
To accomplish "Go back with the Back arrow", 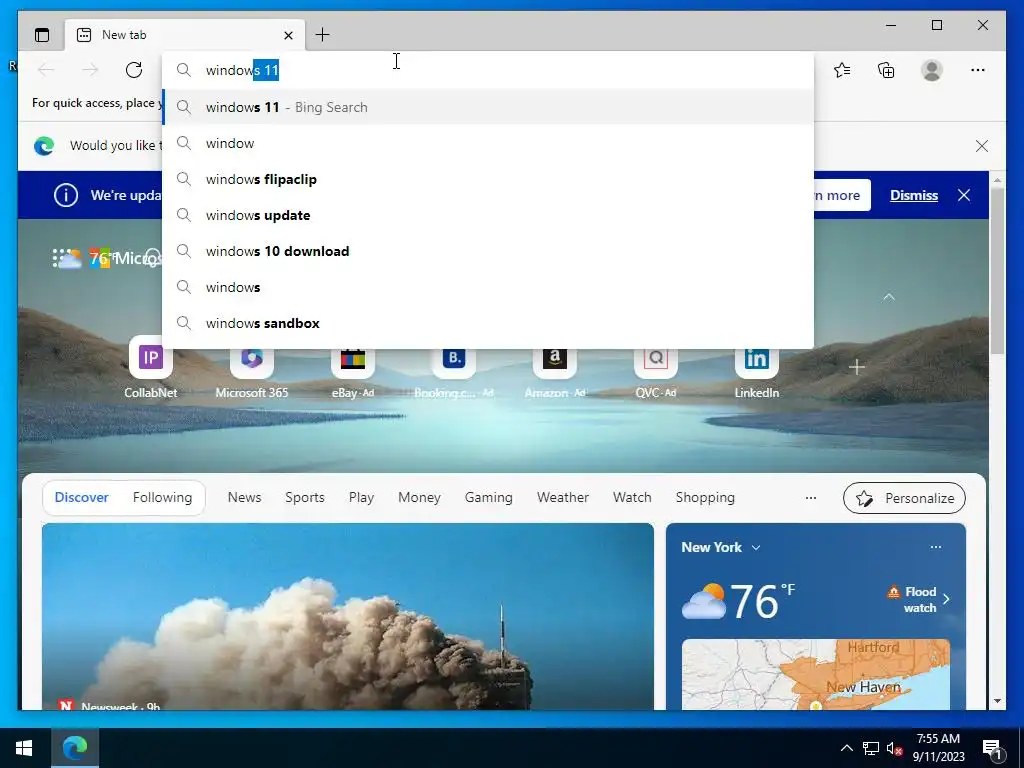I will 46,70.
